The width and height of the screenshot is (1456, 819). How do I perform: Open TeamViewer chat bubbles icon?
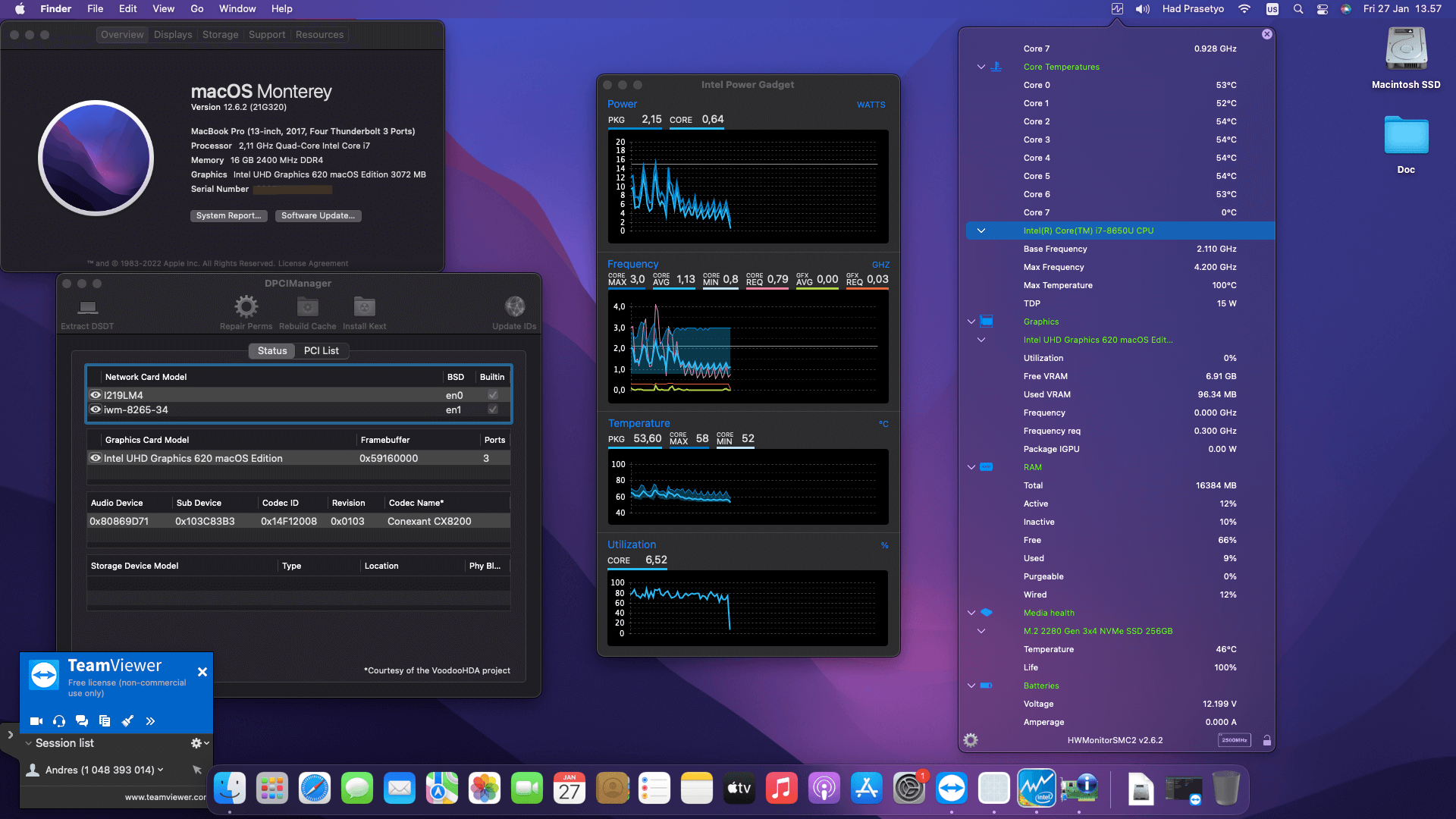(82, 721)
